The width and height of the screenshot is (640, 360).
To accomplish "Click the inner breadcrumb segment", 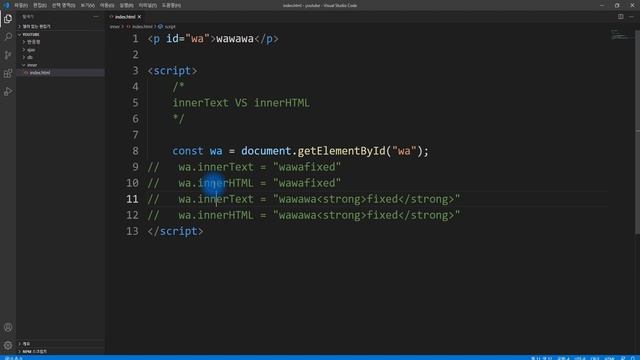I will 115,27.
